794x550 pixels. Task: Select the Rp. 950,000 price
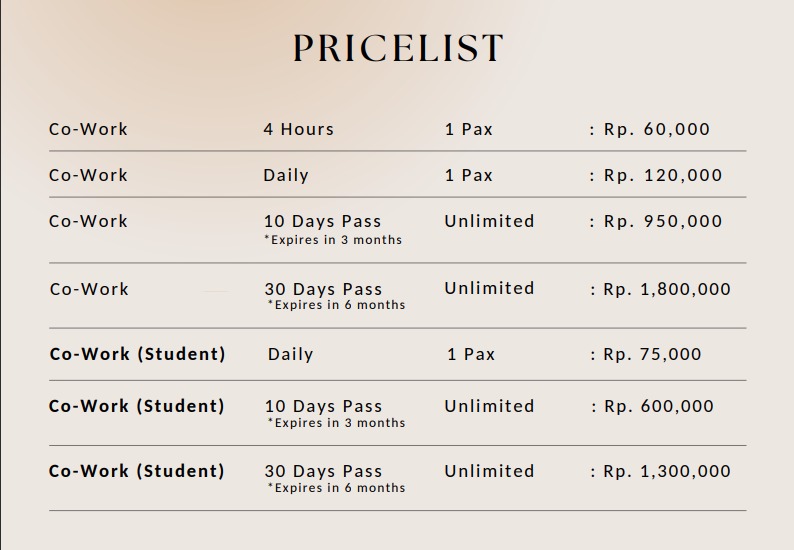[662, 221]
